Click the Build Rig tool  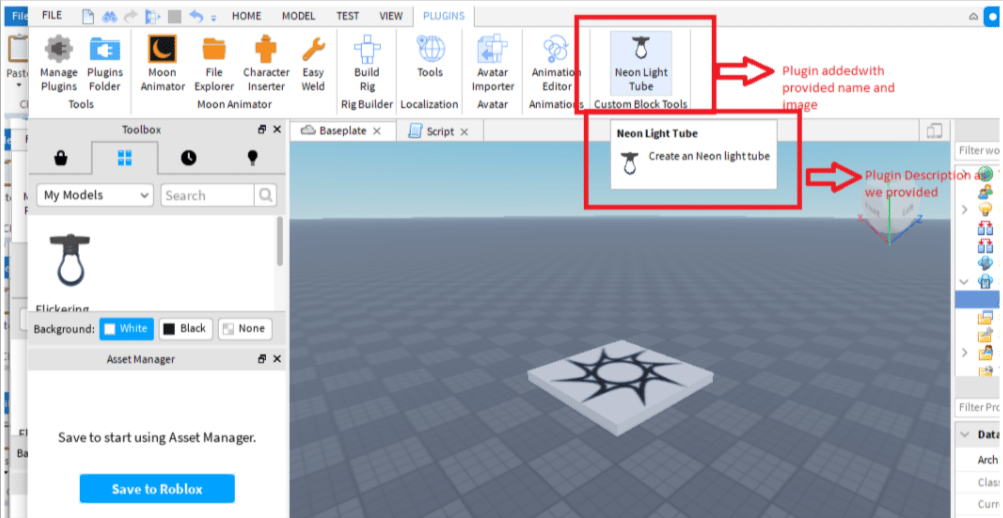tap(367, 64)
